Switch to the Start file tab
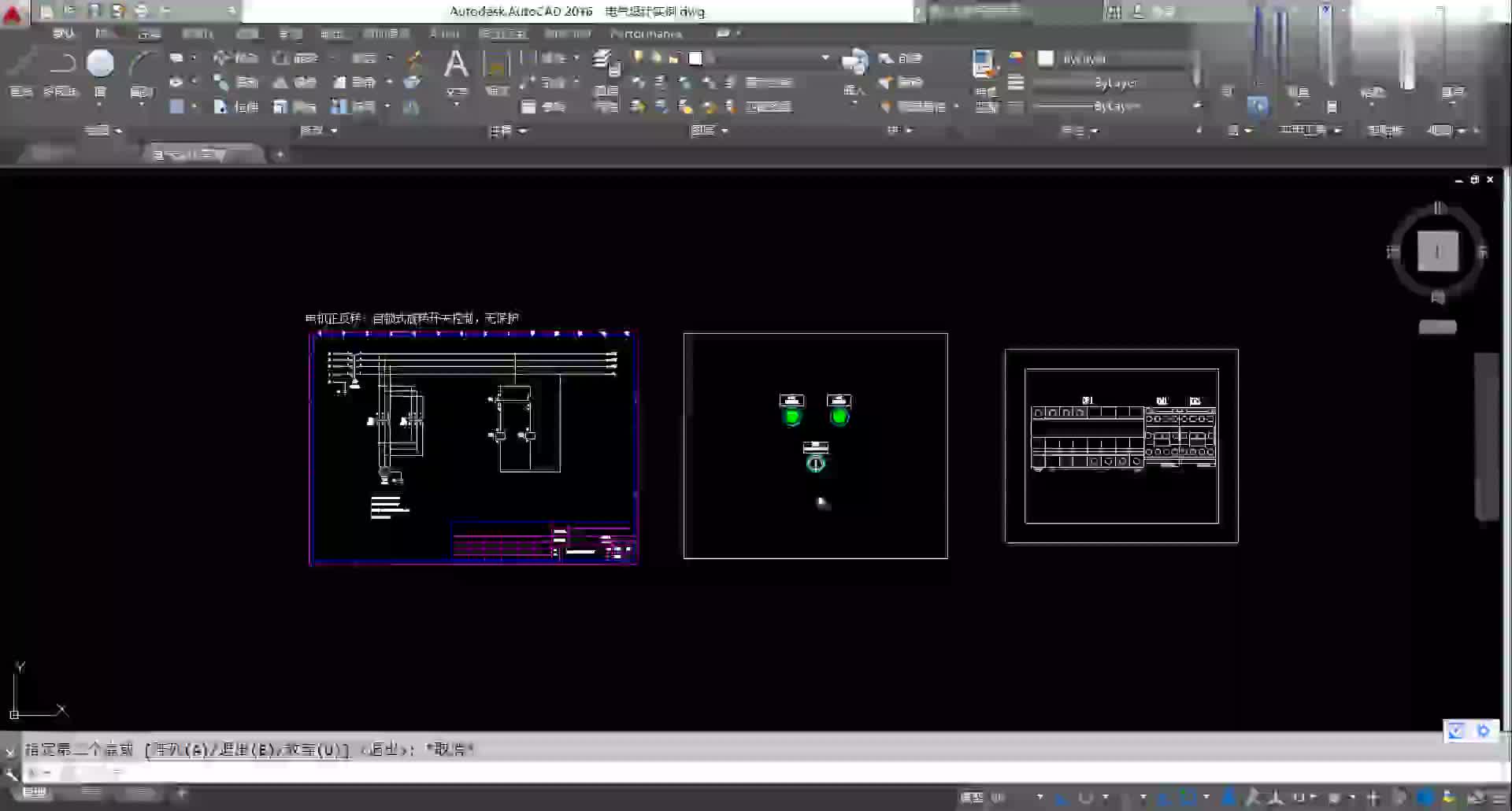 point(49,154)
